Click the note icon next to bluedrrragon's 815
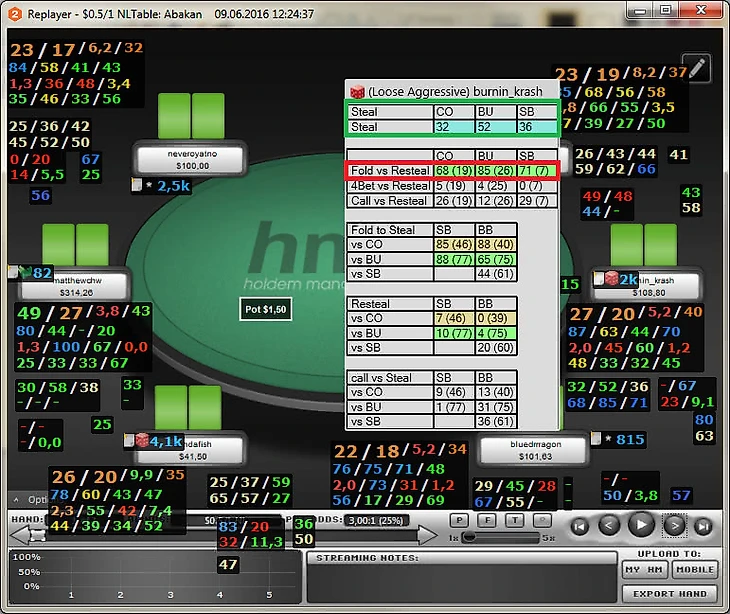The height and width of the screenshot is (614, 730). (x=595, y=438)
